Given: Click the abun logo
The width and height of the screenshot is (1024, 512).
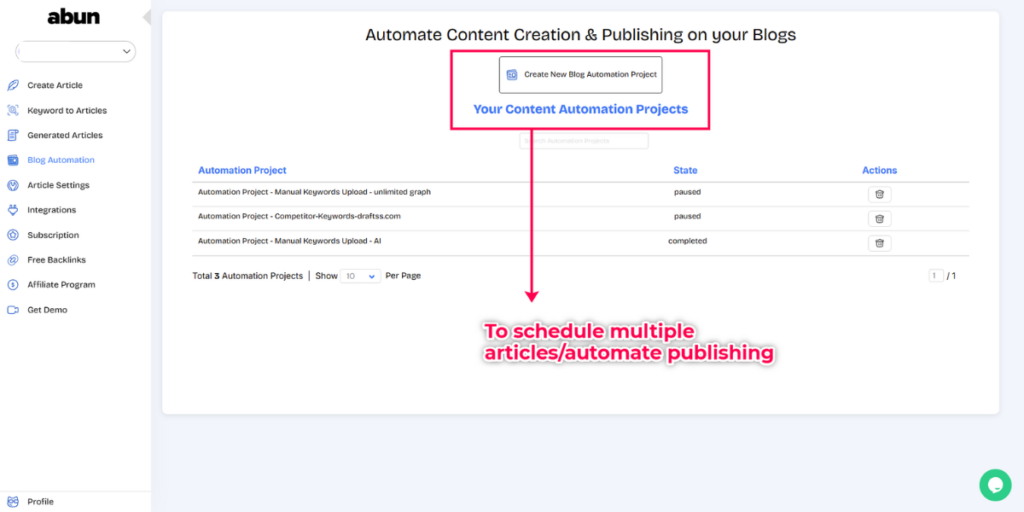Looking at the screenshot, I should tap(74, 18).
